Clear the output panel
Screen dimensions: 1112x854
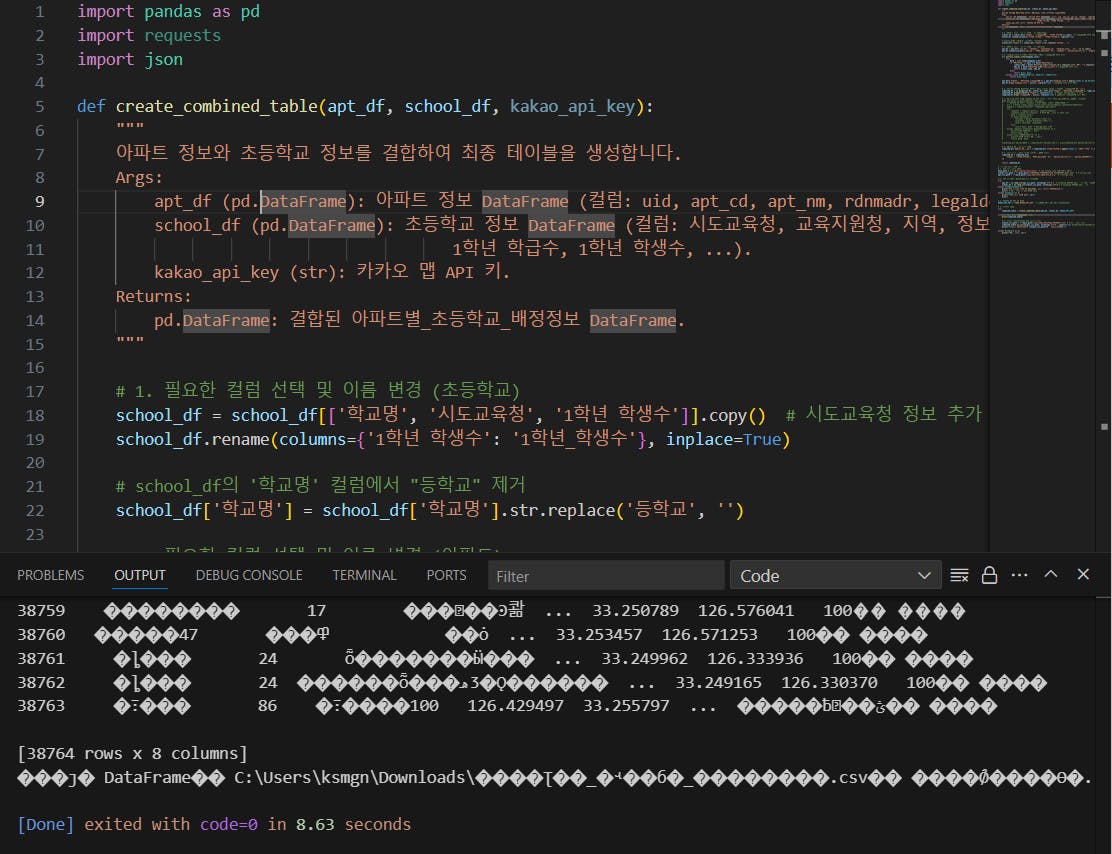pos(959,575)
